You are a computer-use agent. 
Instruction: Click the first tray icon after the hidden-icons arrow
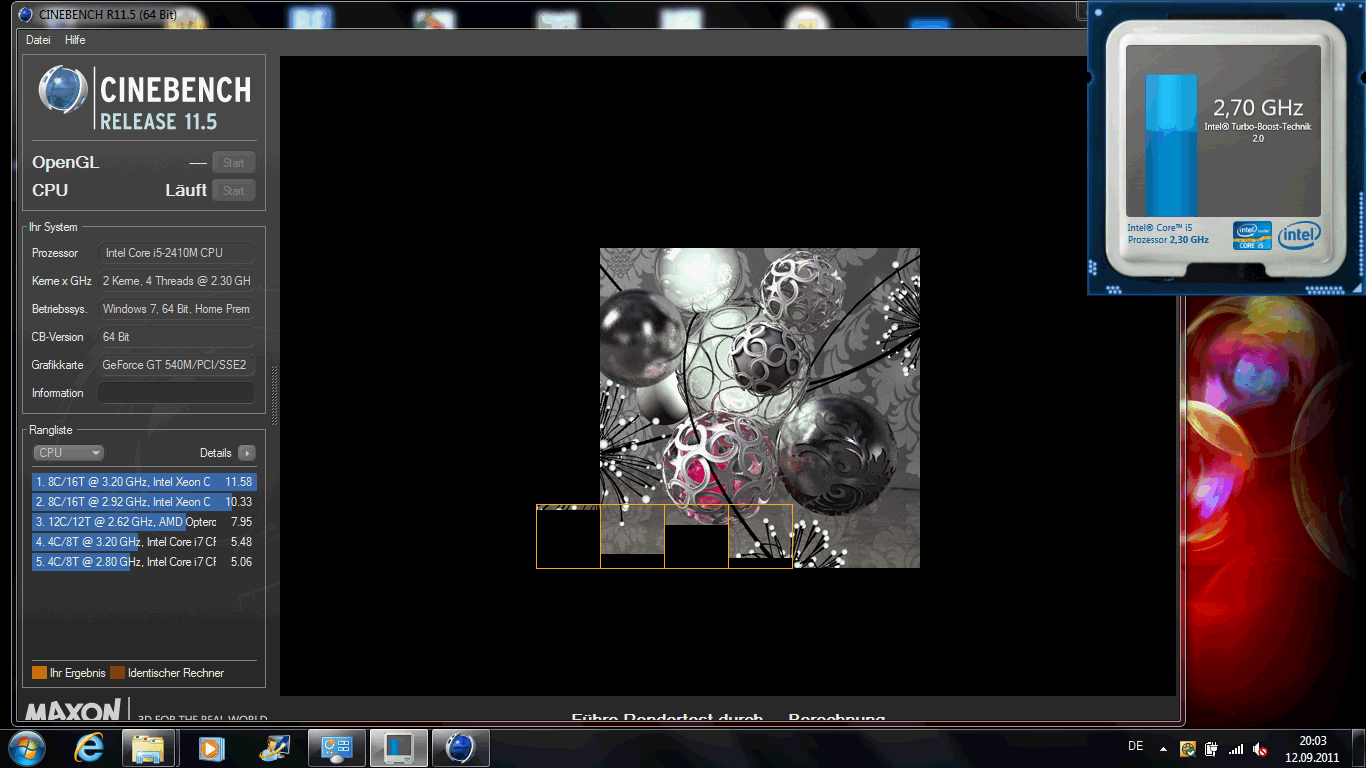coord(1188,748)
